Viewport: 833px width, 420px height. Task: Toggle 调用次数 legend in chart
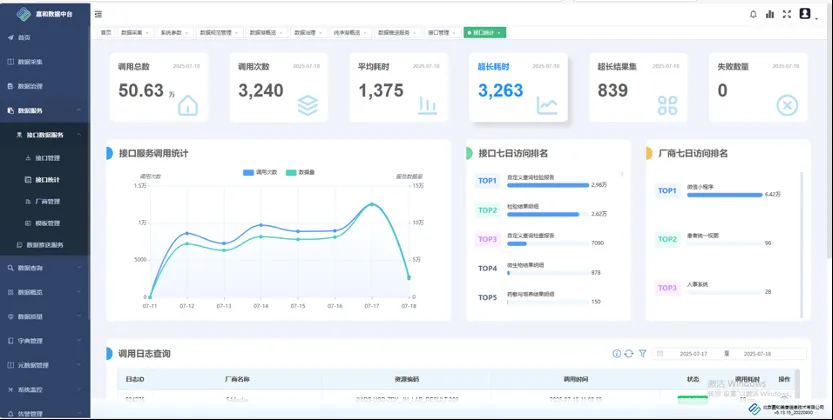pos(262,172)
